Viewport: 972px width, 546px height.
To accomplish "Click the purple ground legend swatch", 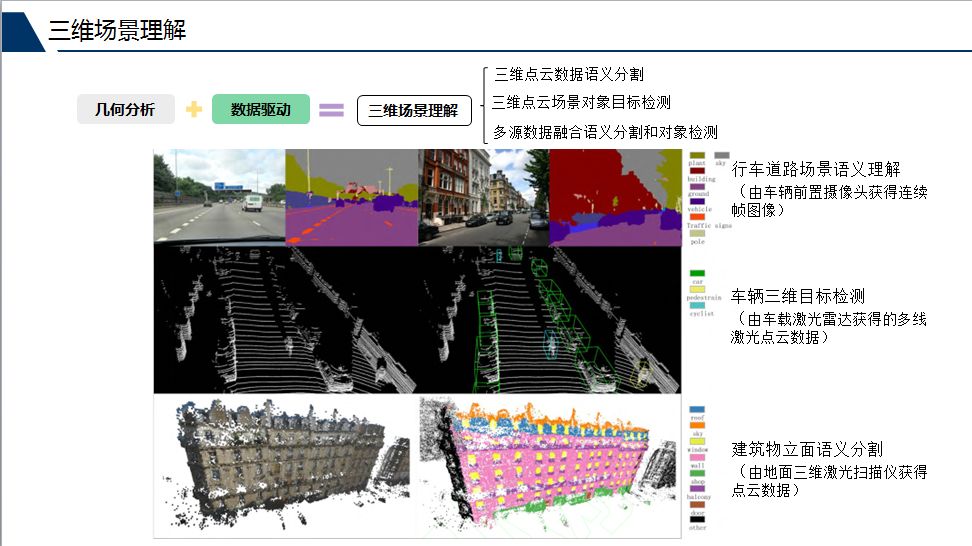I will [697, 187].
